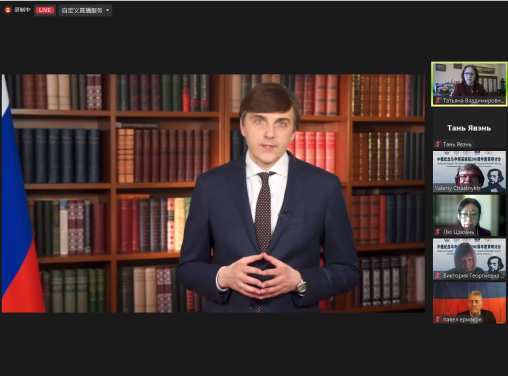
Task: Click muted mic icon on Виктория Георгиевна's tile
Action: tap(438, 276)
